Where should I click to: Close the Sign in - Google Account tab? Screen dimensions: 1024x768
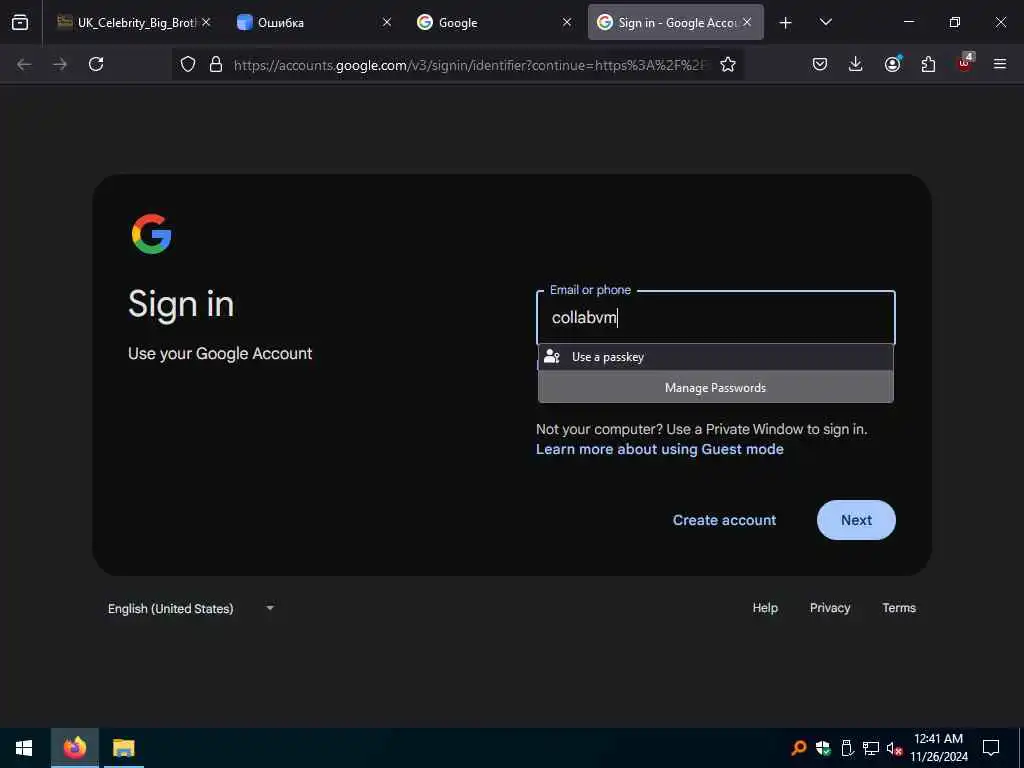(747, 22)
